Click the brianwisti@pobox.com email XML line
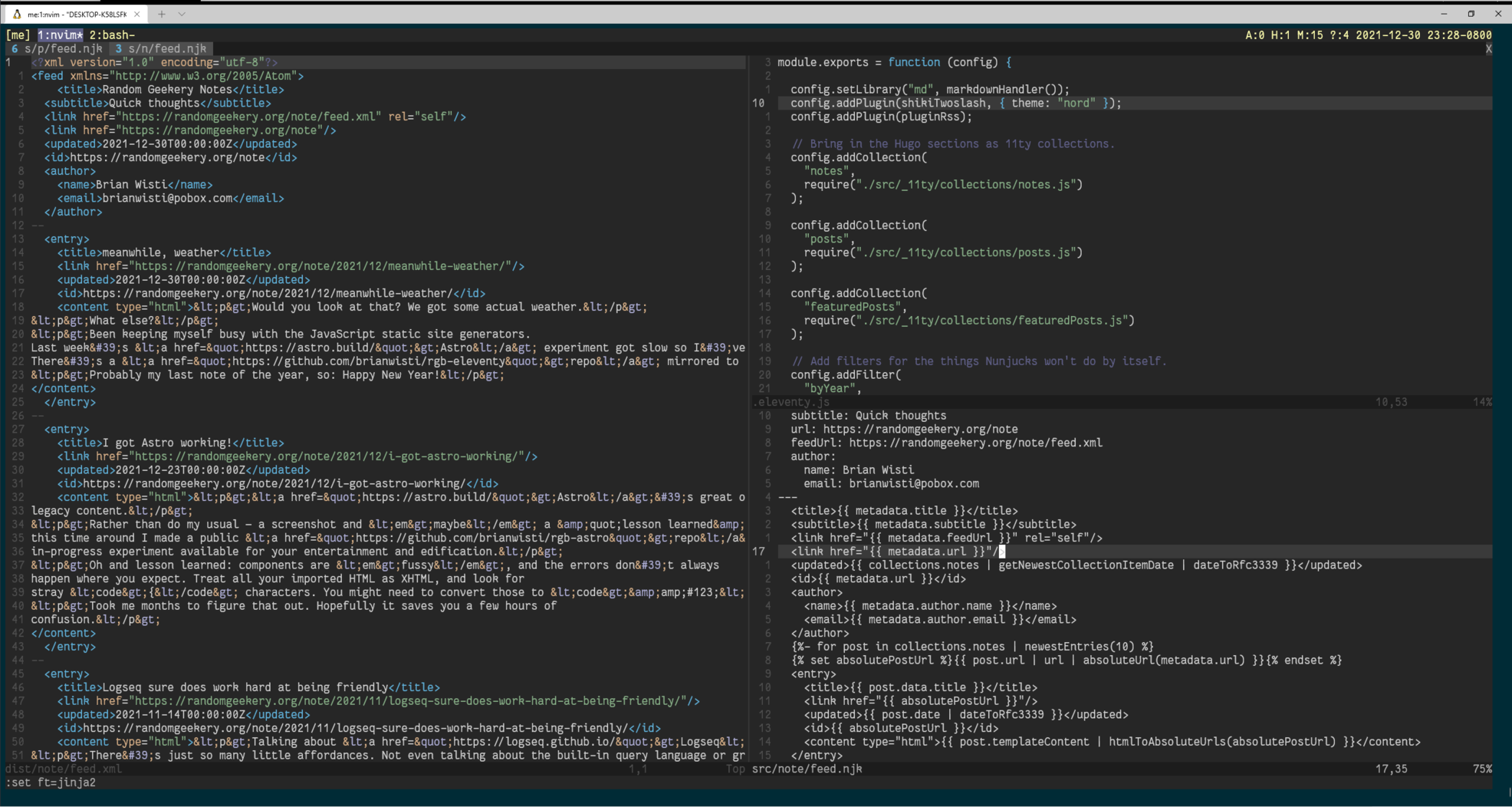This screenshot has width=1512, height=807. (x=170, y=198)
